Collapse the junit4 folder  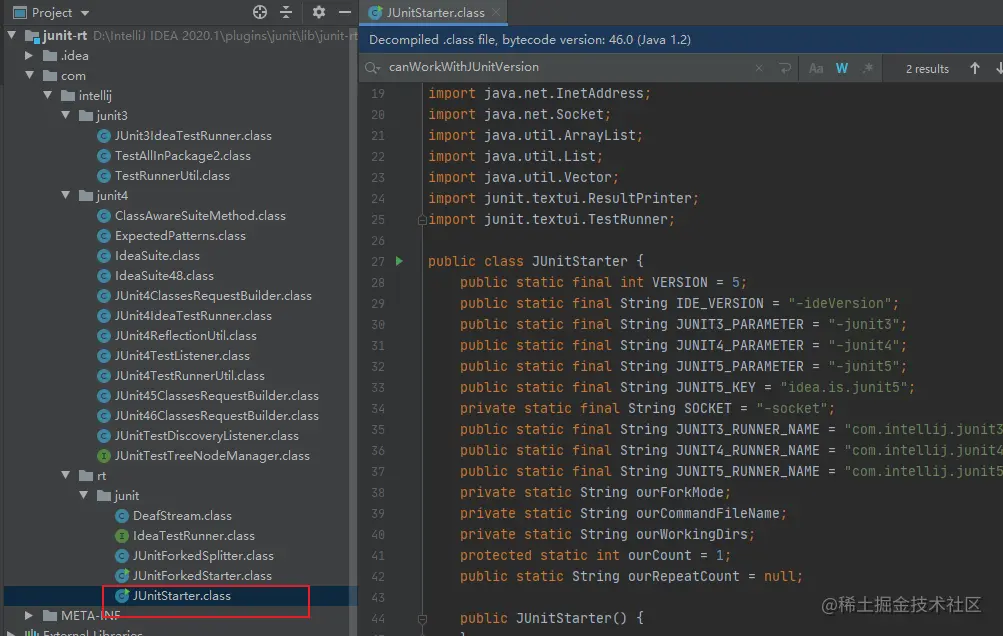tap(66, 195)
